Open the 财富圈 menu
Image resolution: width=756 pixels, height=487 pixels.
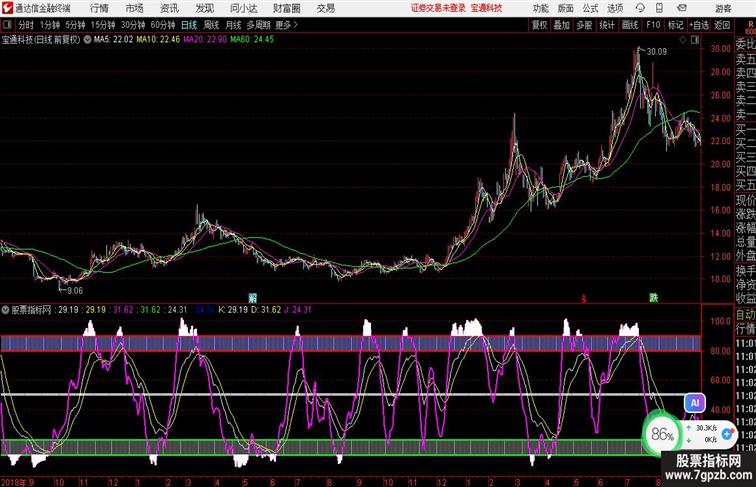(286, 8)
